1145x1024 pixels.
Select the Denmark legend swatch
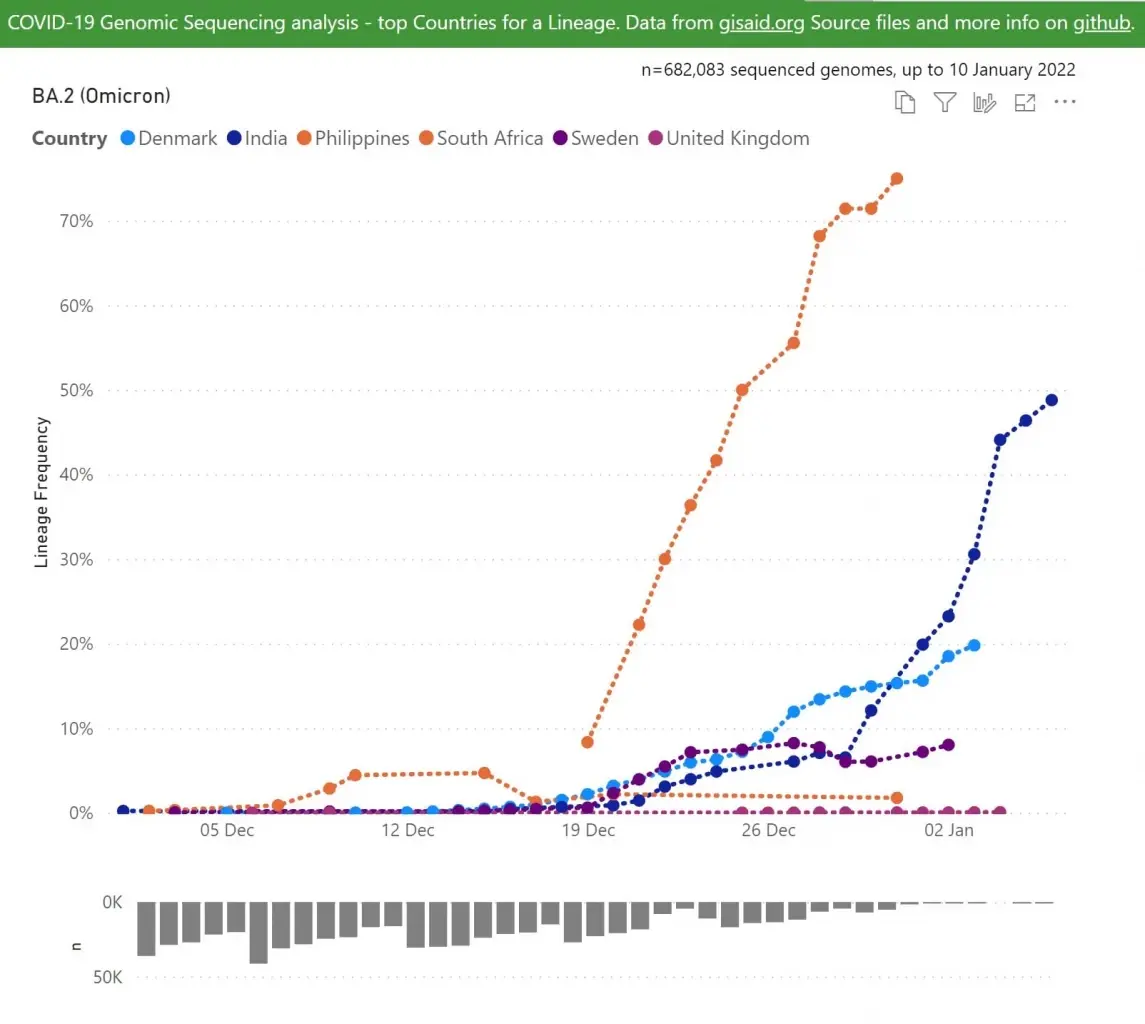tap(128, 138)
